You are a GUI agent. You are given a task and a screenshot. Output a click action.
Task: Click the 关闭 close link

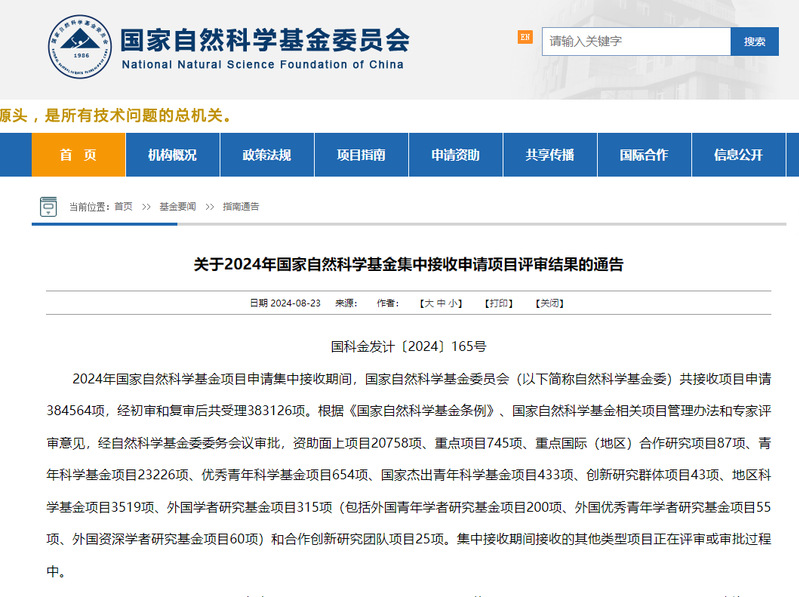pyautogui.click(x=549, y=303)
